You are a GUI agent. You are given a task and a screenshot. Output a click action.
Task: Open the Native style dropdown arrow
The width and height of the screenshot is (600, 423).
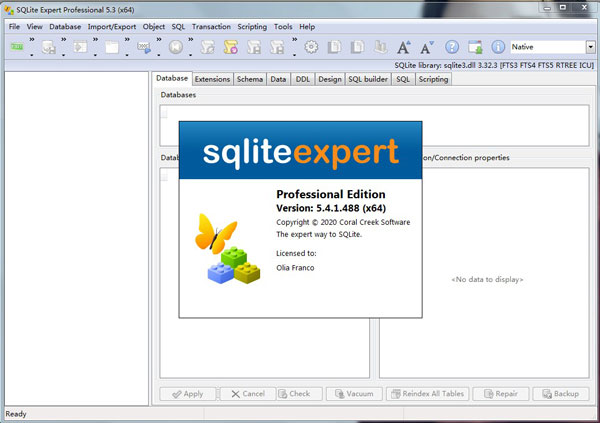tap(590, 47)
